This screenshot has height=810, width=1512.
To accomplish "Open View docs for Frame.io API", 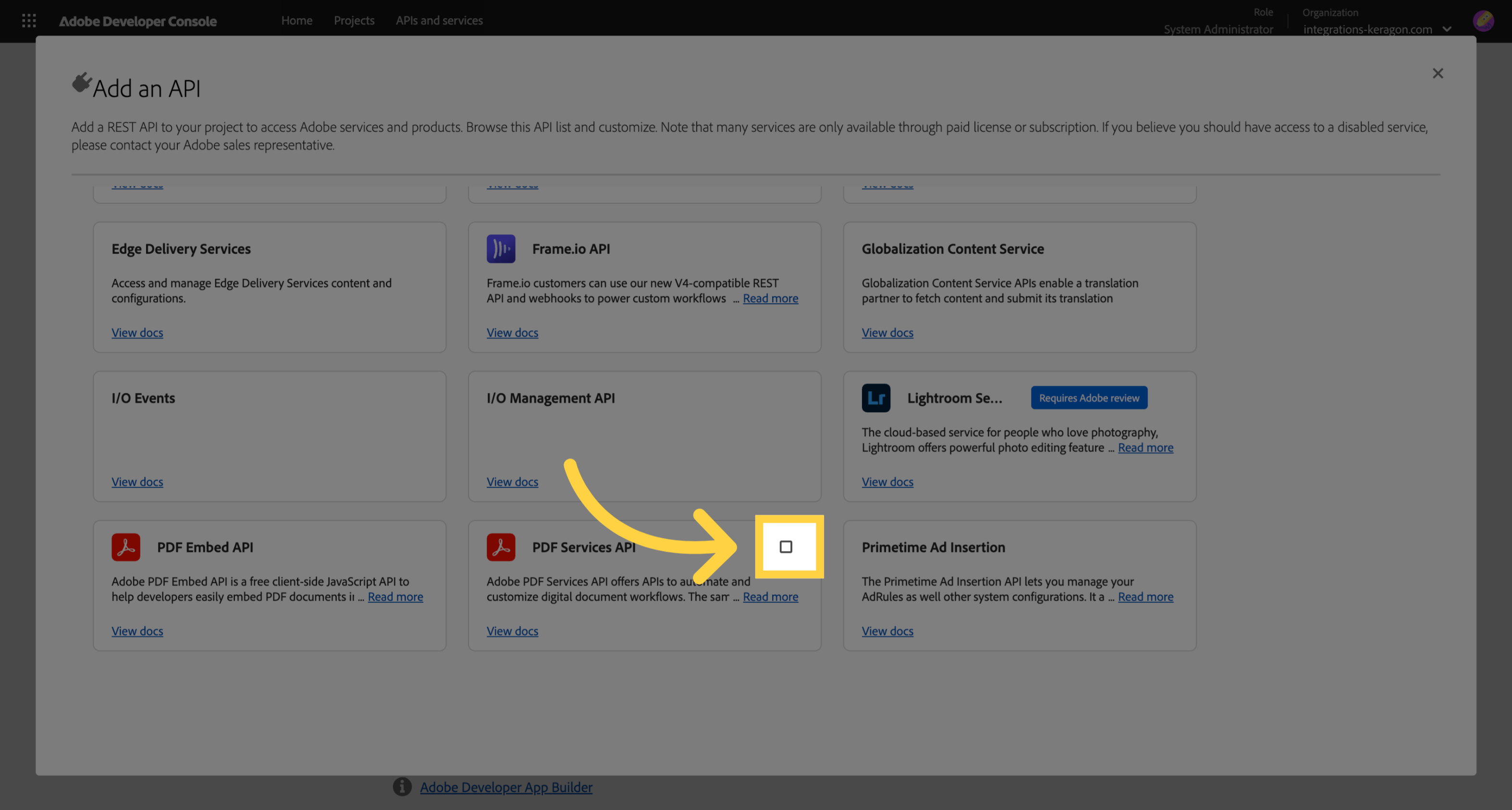I will point(512,332).
